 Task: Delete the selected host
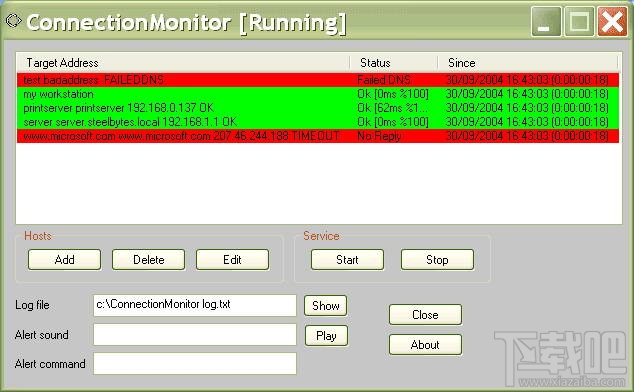(x=148, y=259)
